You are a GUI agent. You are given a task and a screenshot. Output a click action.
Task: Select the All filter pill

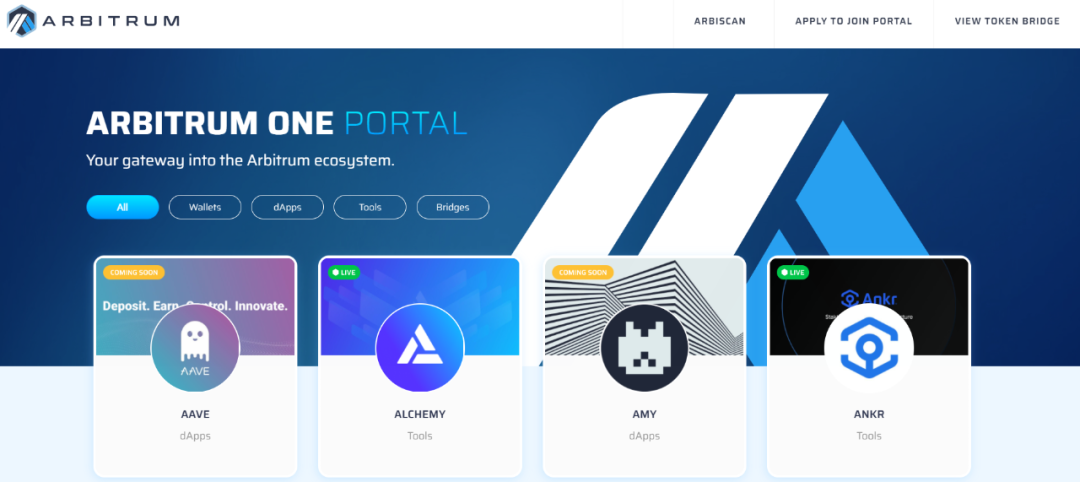tap(123, 207)
